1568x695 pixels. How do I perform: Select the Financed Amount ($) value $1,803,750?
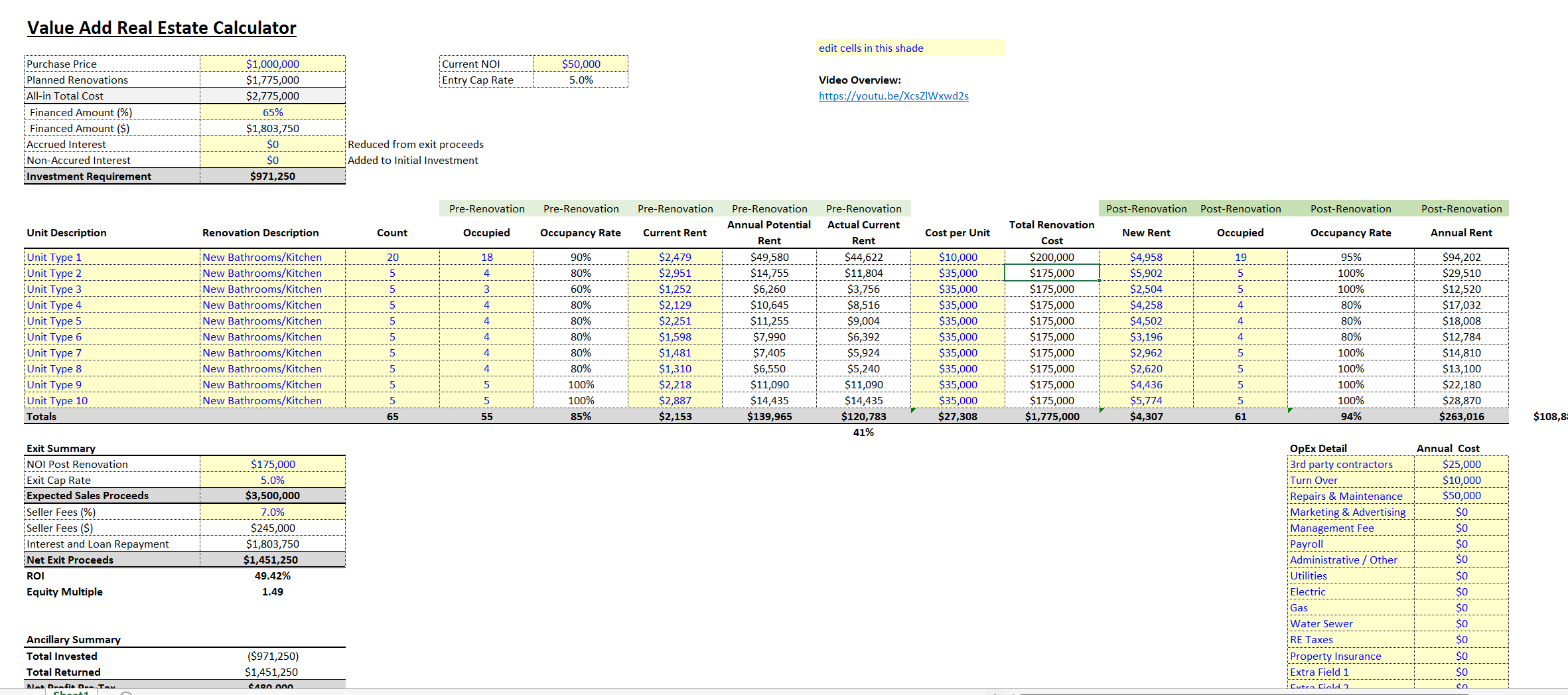273,128
